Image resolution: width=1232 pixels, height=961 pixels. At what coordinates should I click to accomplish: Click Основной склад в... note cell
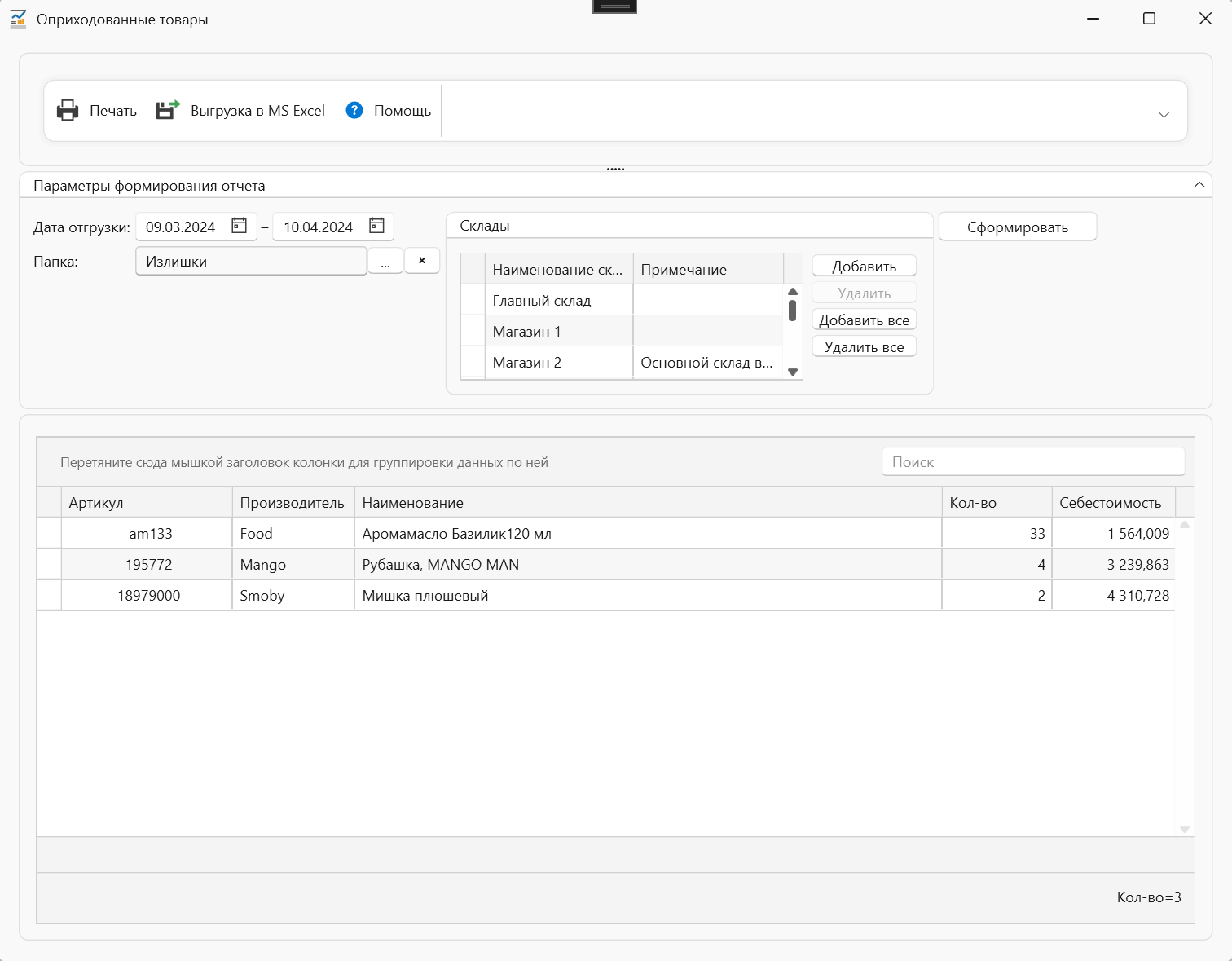tap(707, 362)
